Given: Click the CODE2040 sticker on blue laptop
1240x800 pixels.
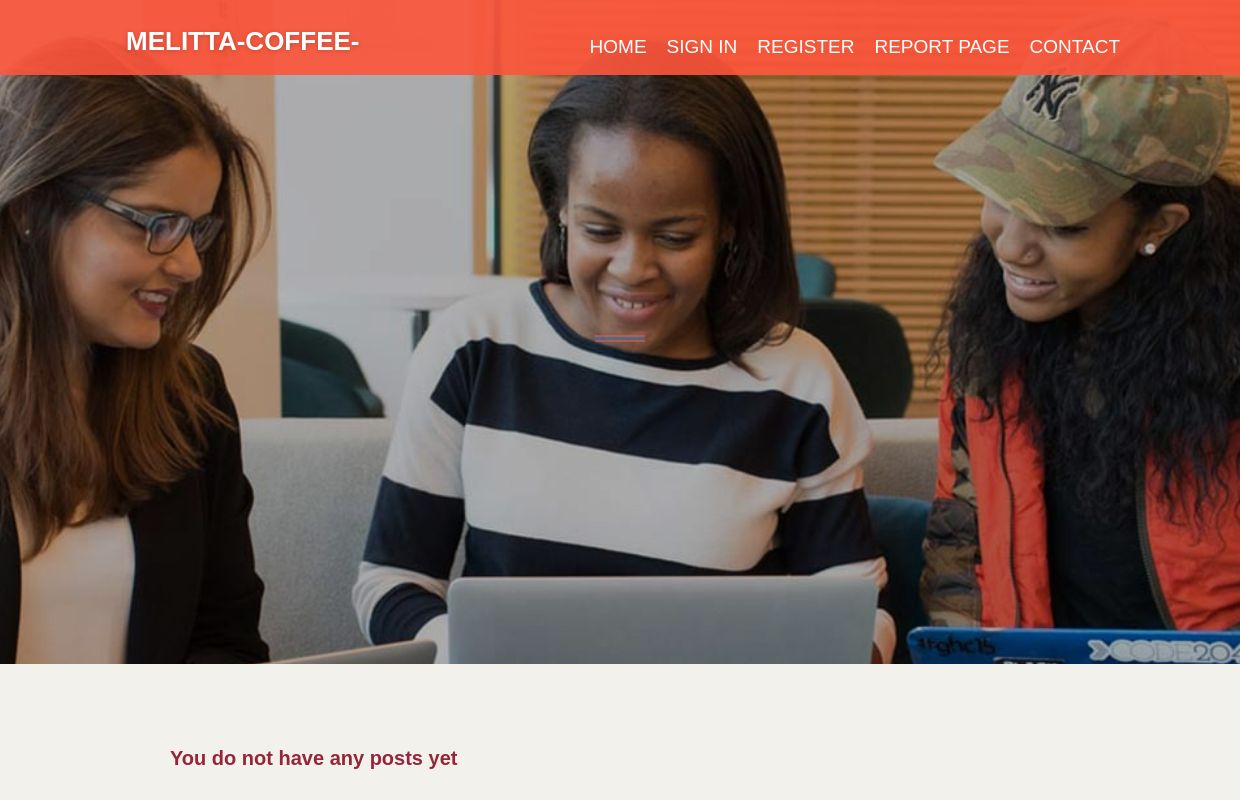Looking at the screenshot, I should coord(1160,650).
